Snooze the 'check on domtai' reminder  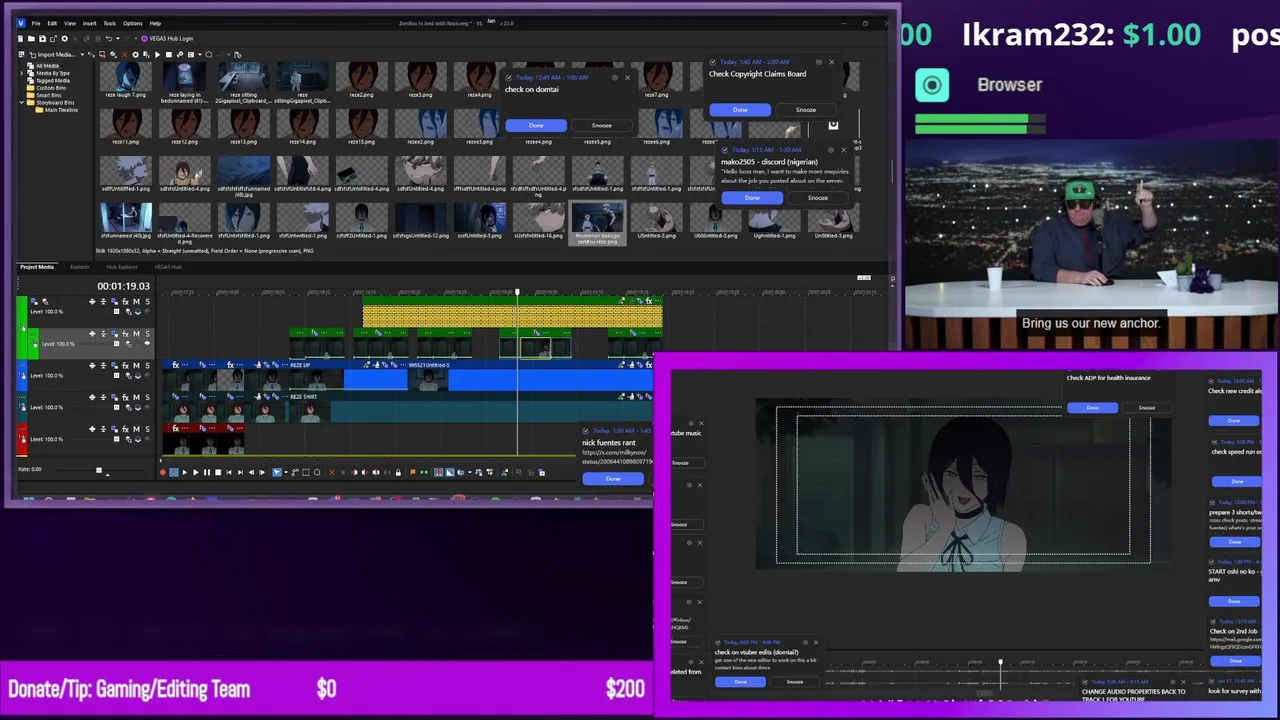coord(601,125)
